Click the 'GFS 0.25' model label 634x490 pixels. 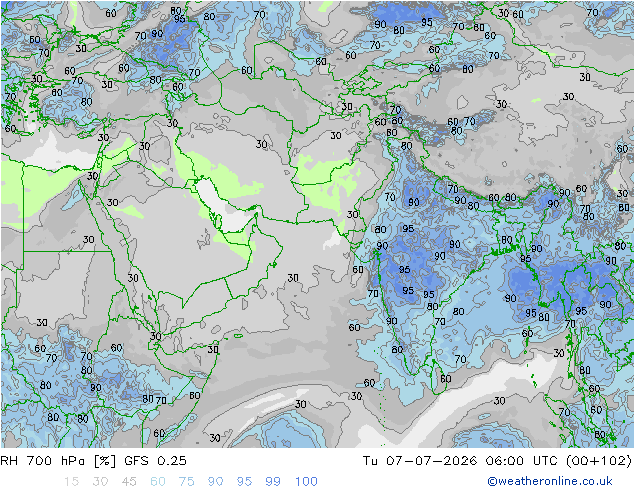(155, 460)
